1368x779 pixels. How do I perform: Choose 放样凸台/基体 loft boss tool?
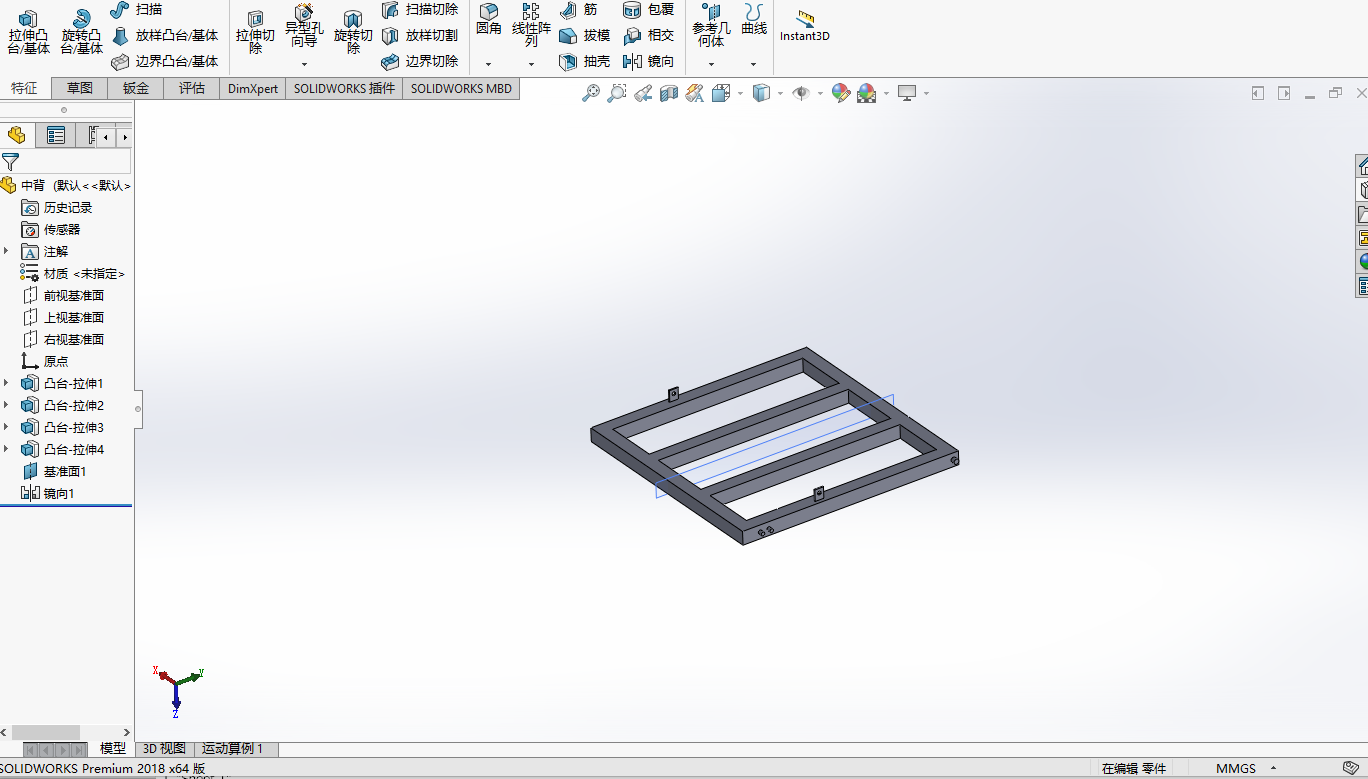(164, 35)
